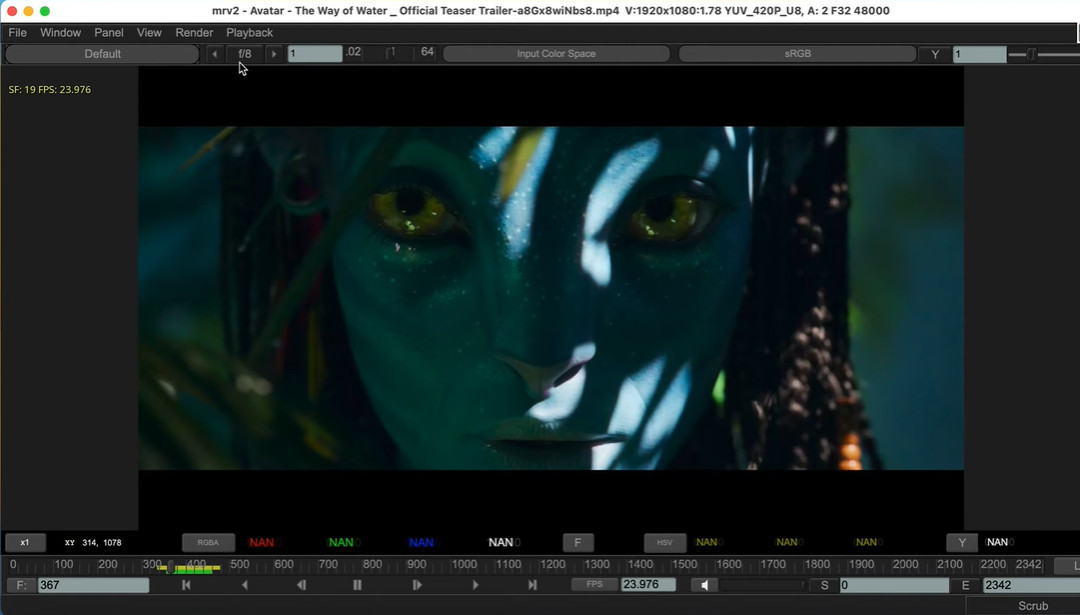Screen dimensions: 1080x615
Task: Play the video forward
Action: pyautogui.click(x=475, y=585)
